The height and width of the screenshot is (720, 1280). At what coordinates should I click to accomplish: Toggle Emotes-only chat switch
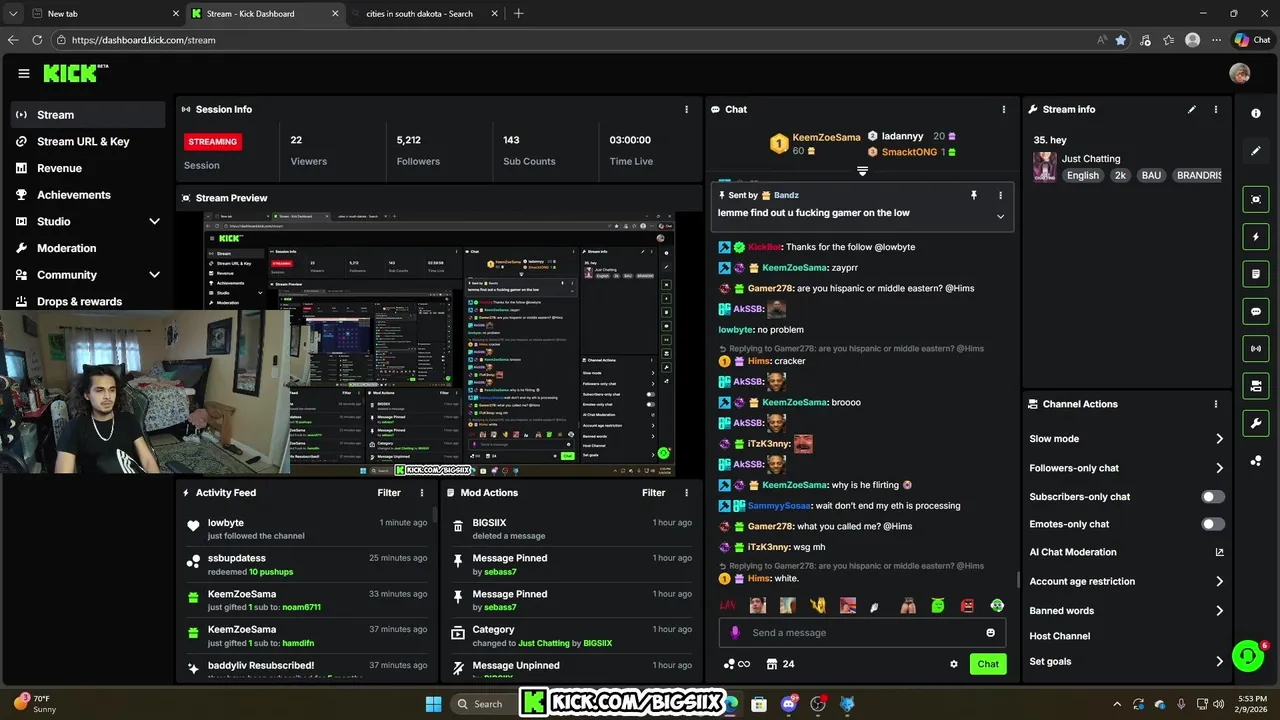click(1213, 524)
